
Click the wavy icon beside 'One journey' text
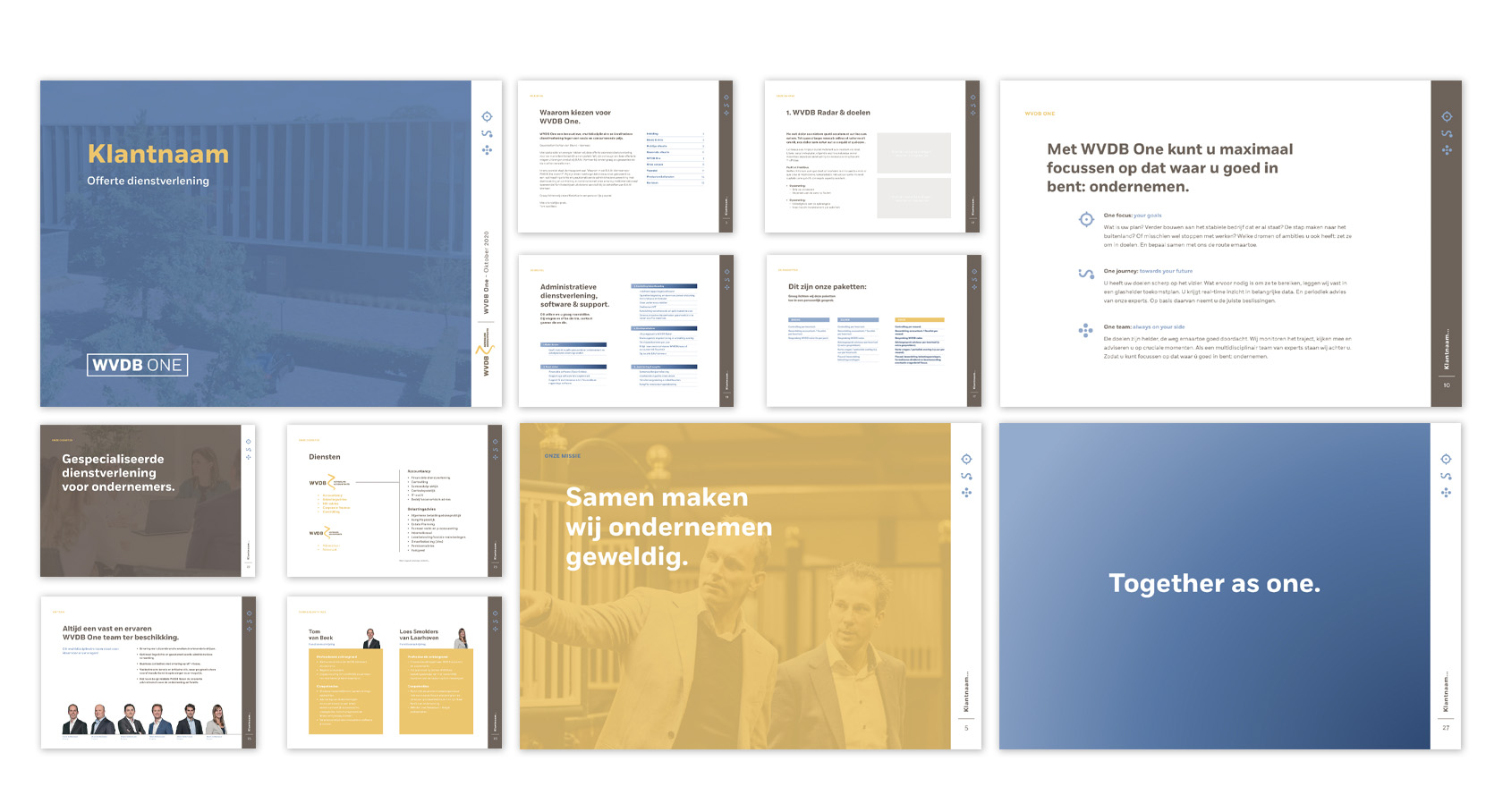[1086, 274]
